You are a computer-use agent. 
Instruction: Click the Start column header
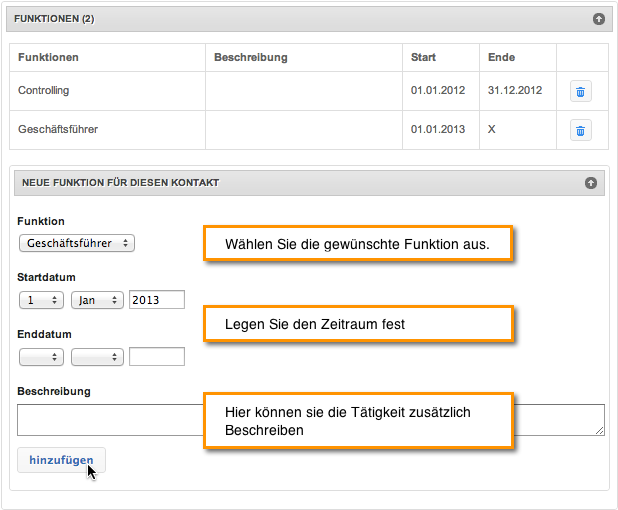[423, 58]
